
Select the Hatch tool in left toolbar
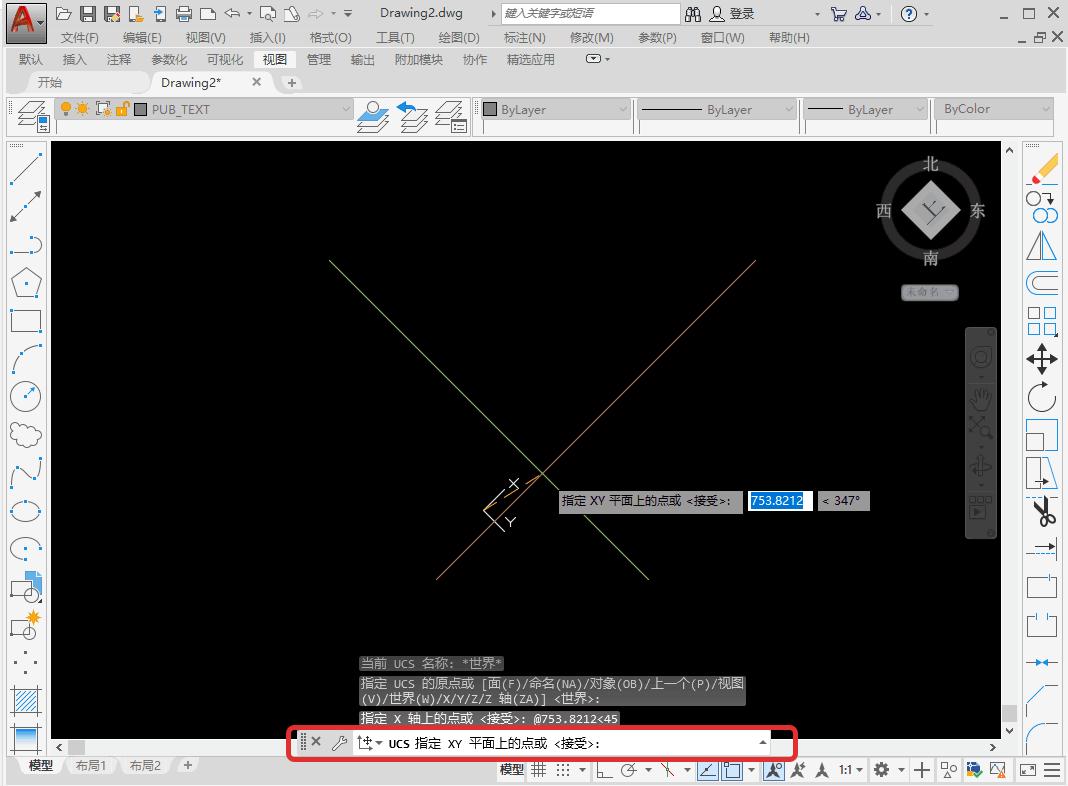(26, 700)
